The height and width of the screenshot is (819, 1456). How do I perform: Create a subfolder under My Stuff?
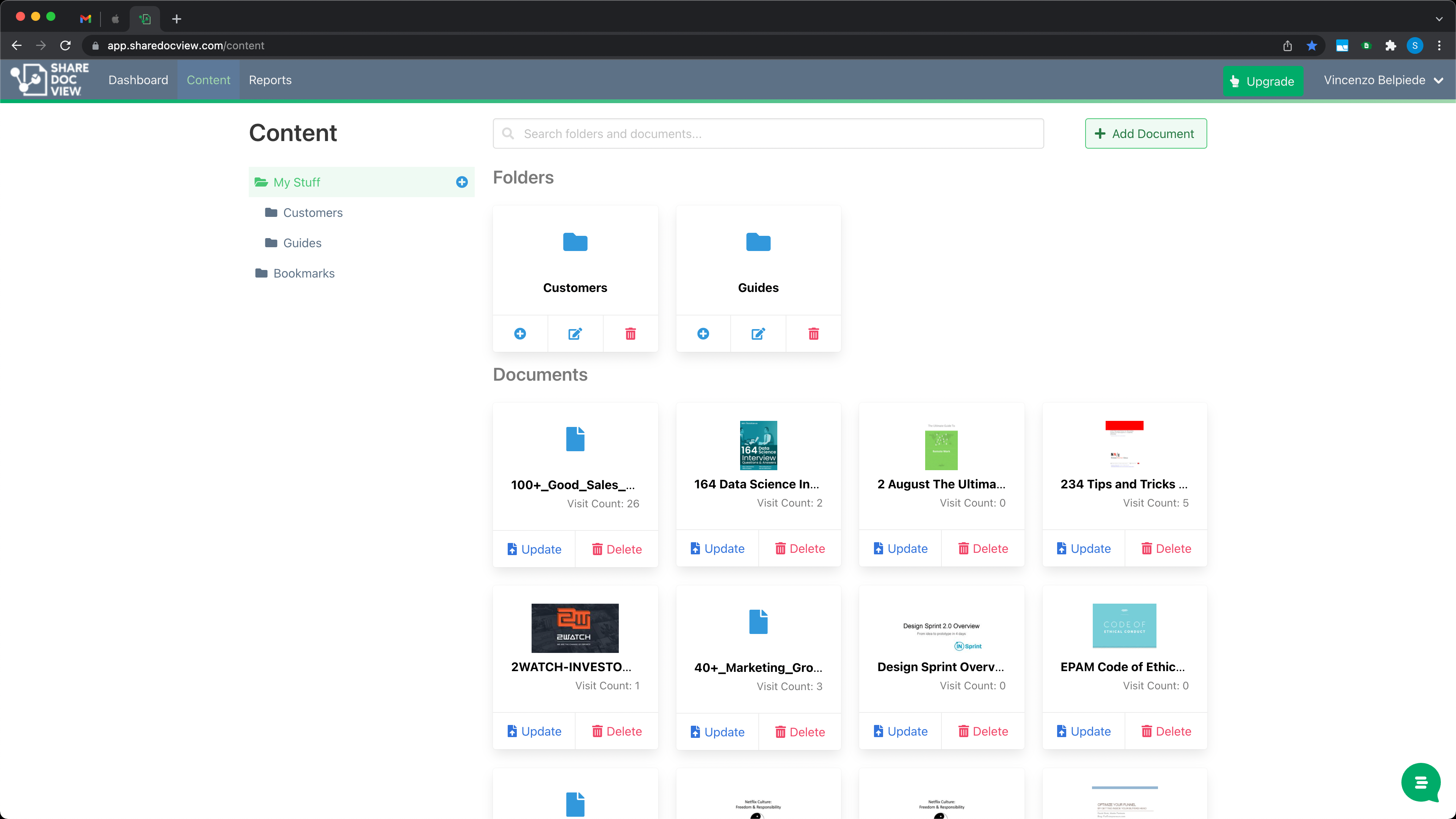click(462, 182)
